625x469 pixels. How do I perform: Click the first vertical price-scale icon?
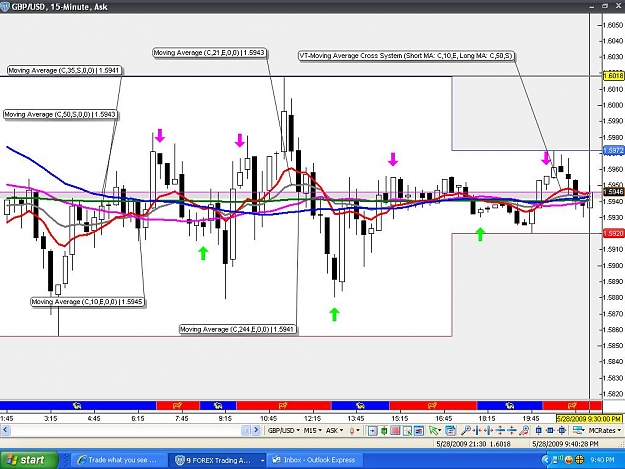click(x=500, y=430)
